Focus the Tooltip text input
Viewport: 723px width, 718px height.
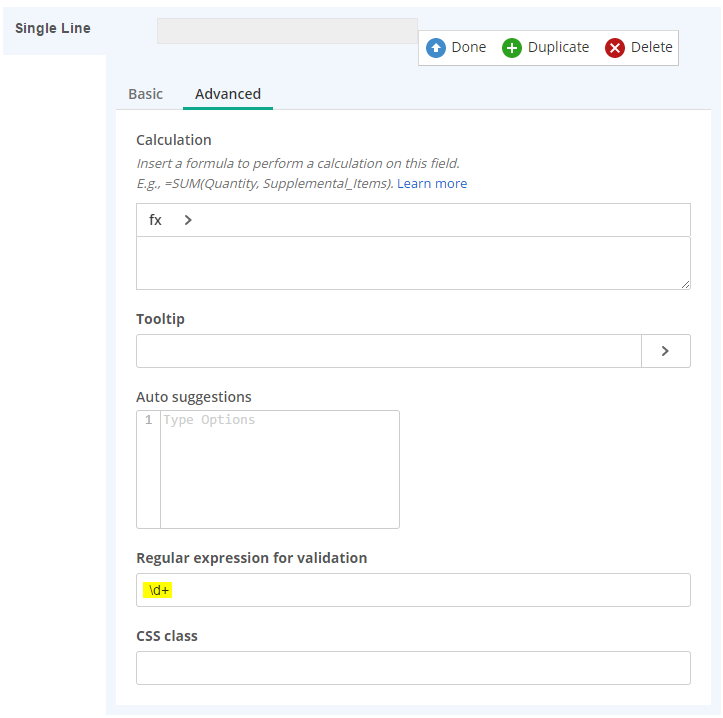pyautogui.click(x=389, y=351)
